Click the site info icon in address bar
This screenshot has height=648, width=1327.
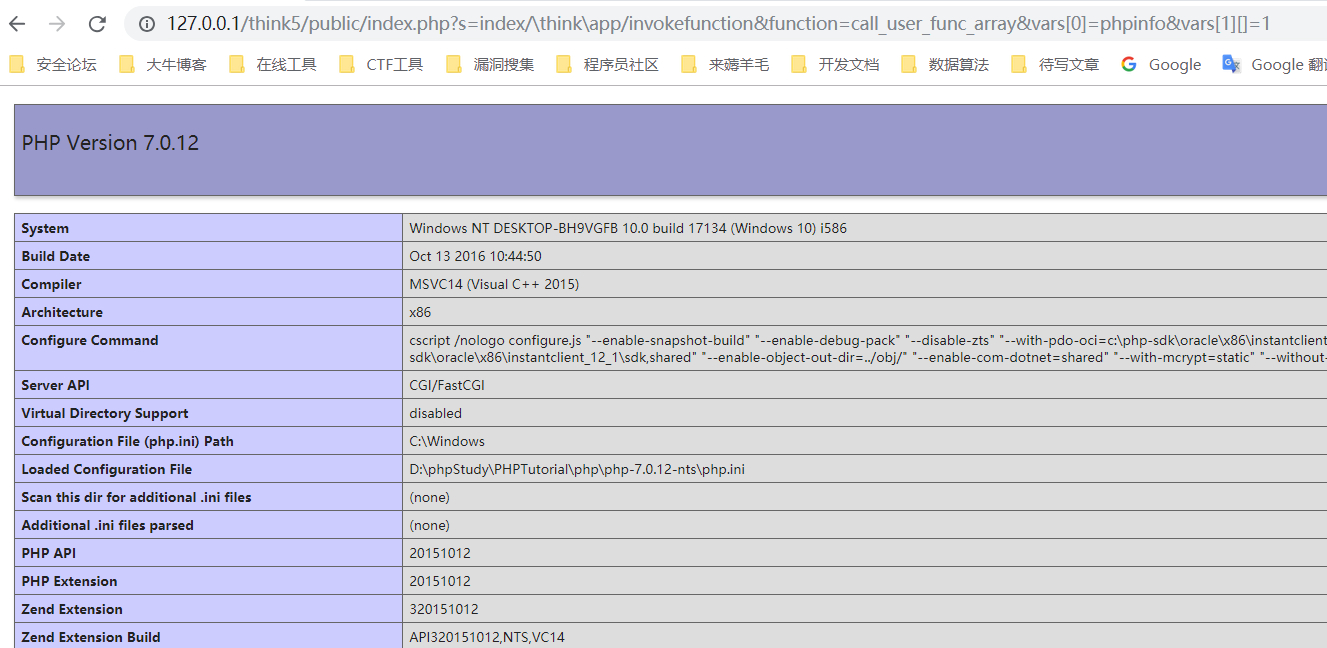(147, 24)
